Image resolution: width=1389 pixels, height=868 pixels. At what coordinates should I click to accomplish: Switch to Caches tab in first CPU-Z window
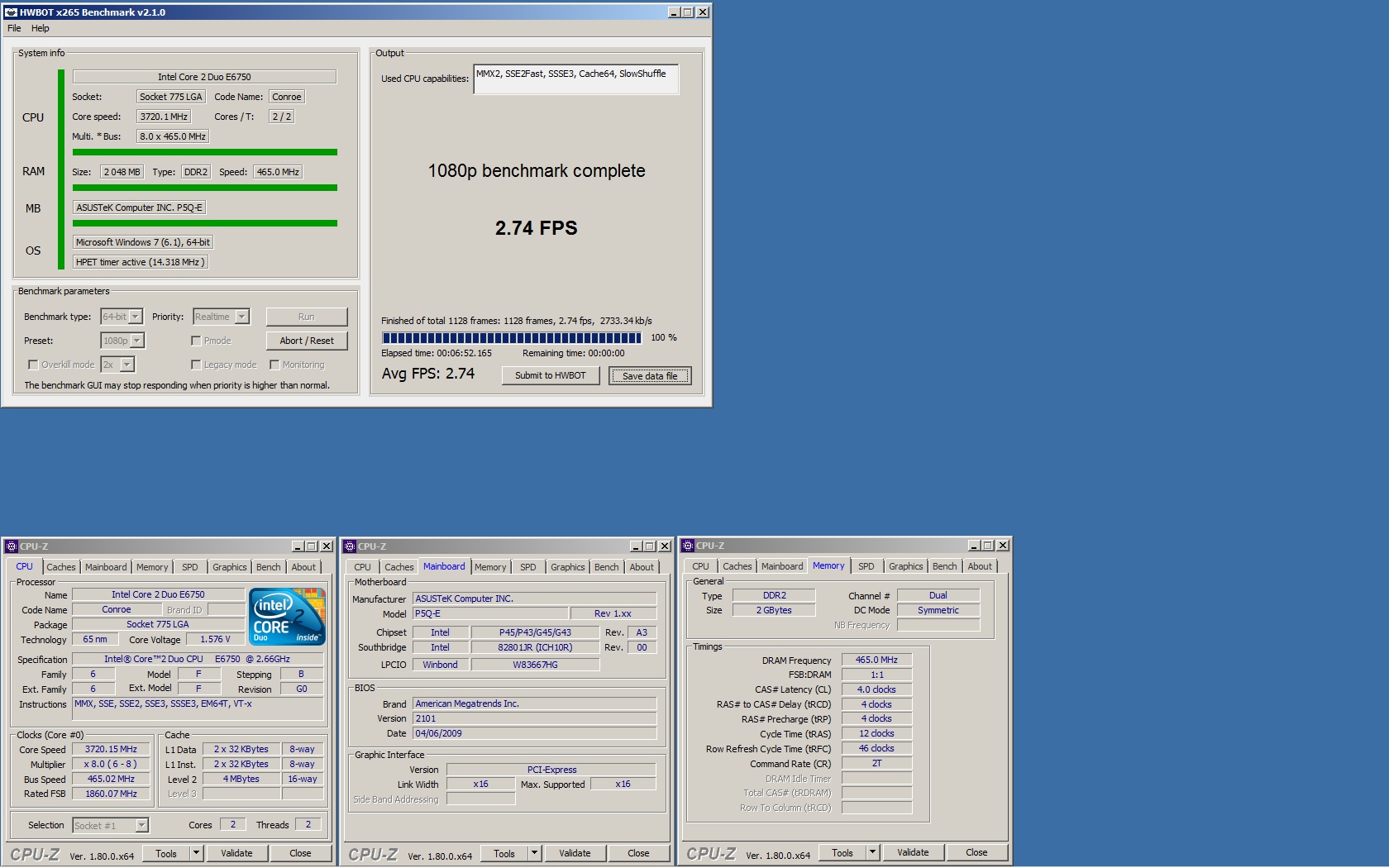click(60, 567)
